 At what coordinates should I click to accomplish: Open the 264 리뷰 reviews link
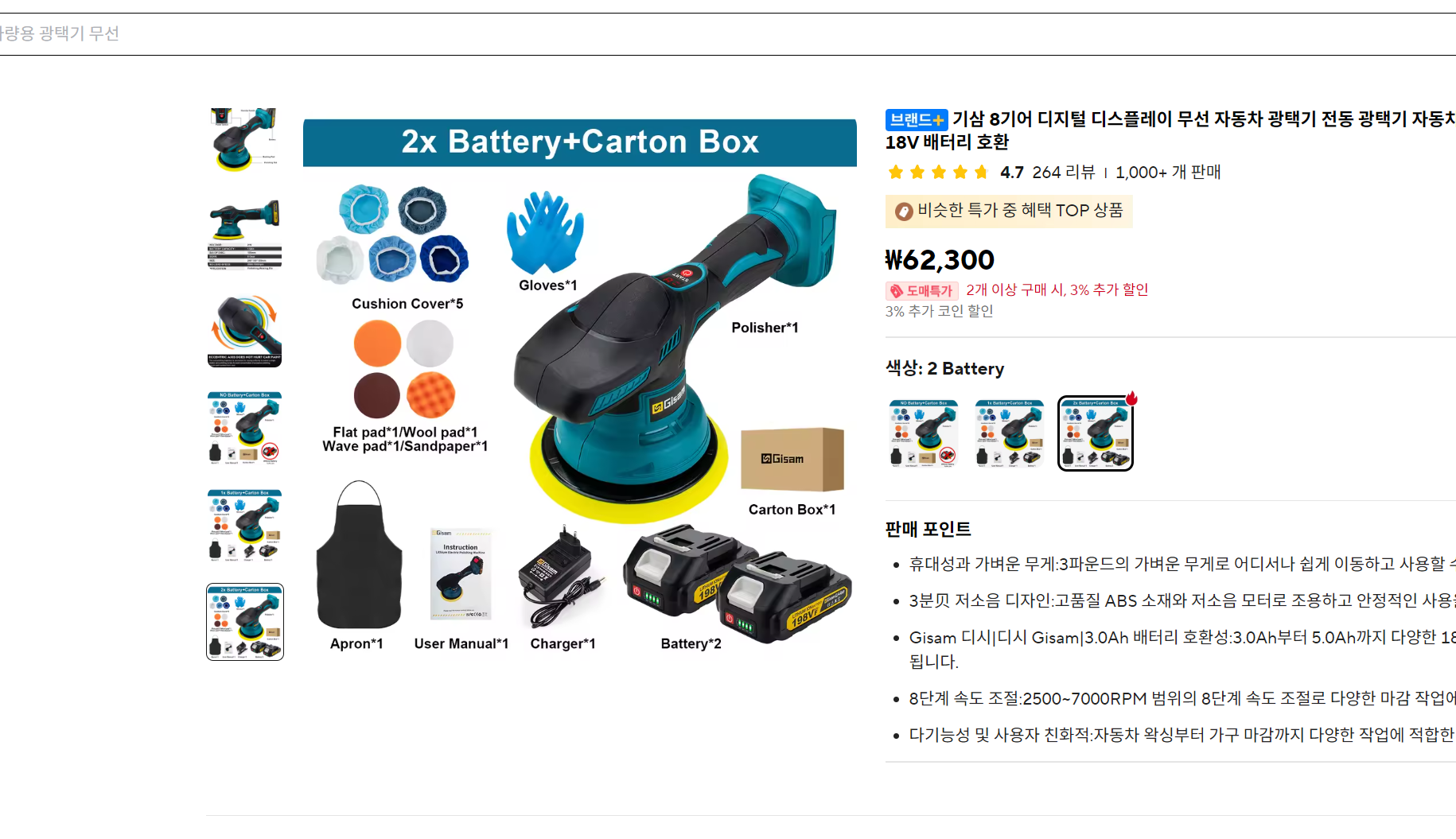coord(1064,172)
